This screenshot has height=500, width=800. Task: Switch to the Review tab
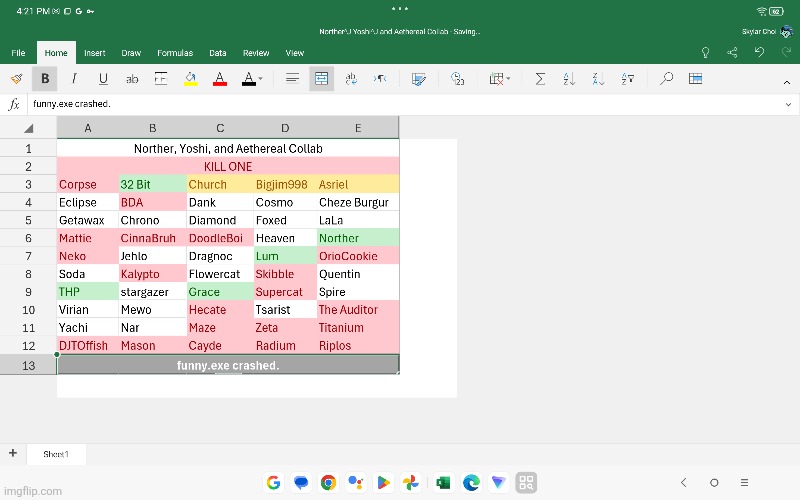[x=256, y=53]
